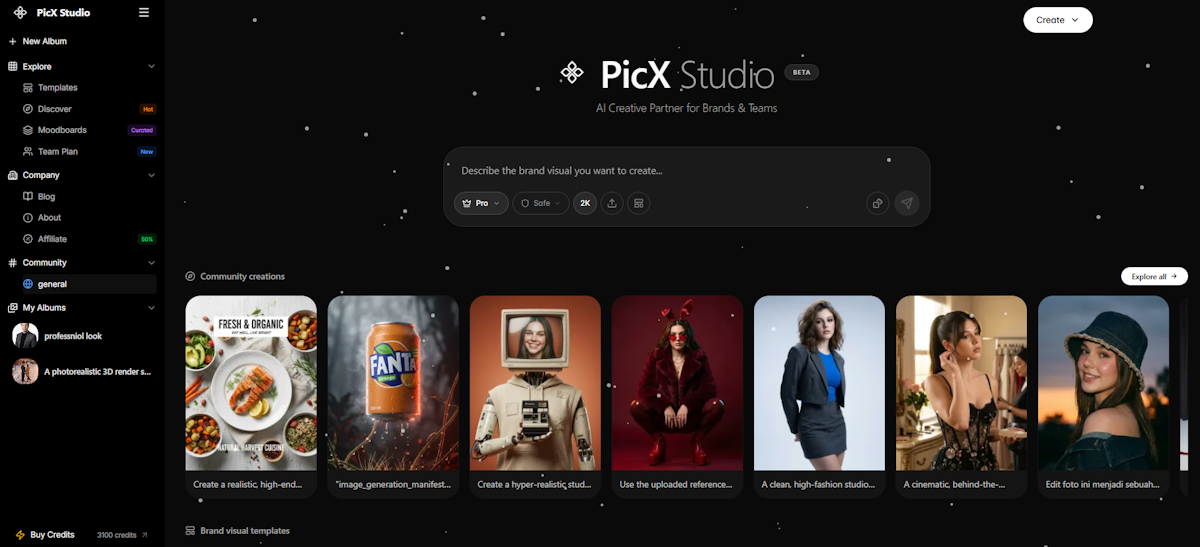Viewport: 1200px width, 547px height.
Task: Click the 50% badge next to Affiliate
Action: (147, 239)
